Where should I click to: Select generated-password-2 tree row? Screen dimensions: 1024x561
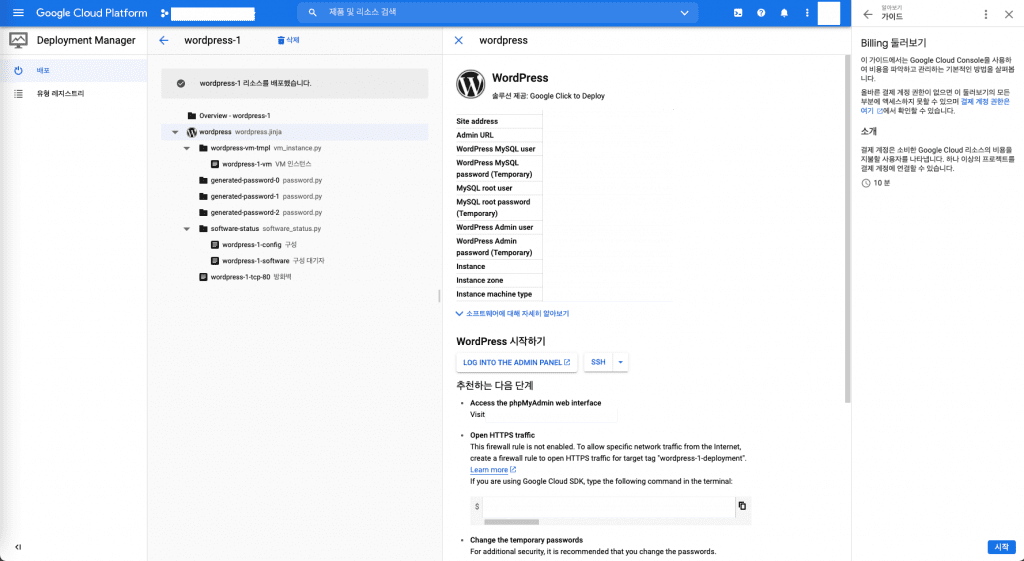click(295, 213)
